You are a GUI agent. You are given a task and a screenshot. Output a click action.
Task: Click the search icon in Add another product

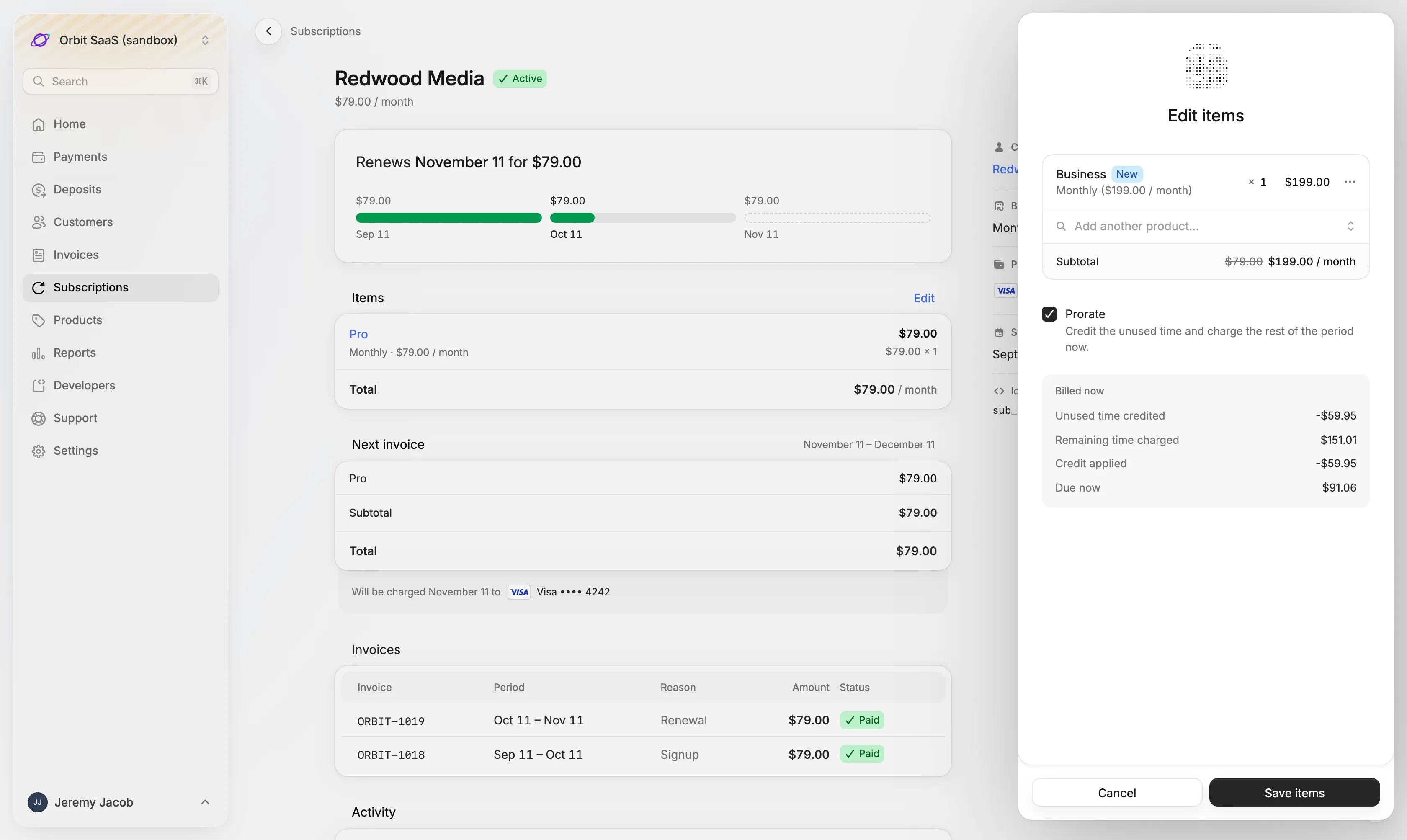pyautogui.click(x=1061, y=227)
